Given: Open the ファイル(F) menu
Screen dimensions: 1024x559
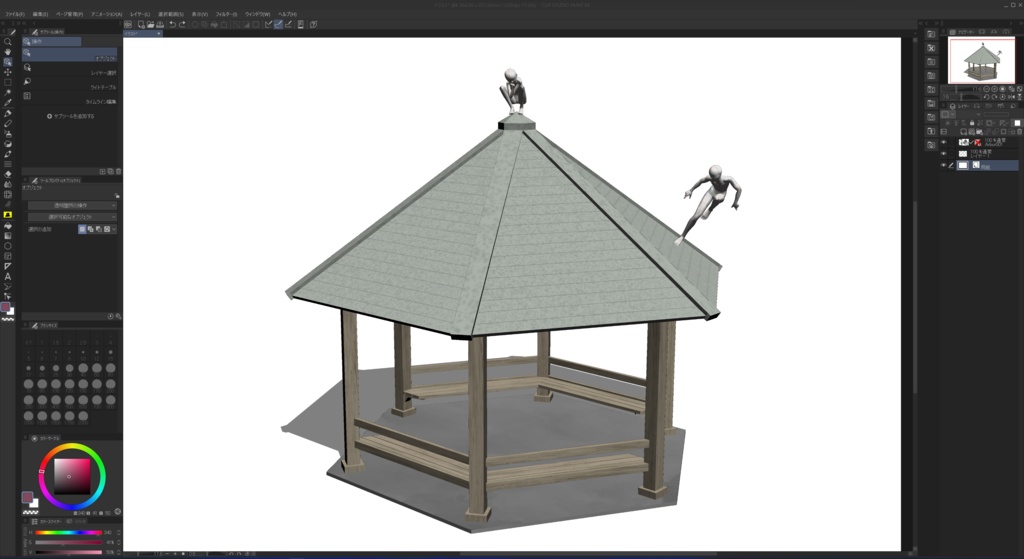Looking at the screenshot, I should (14, 14).
